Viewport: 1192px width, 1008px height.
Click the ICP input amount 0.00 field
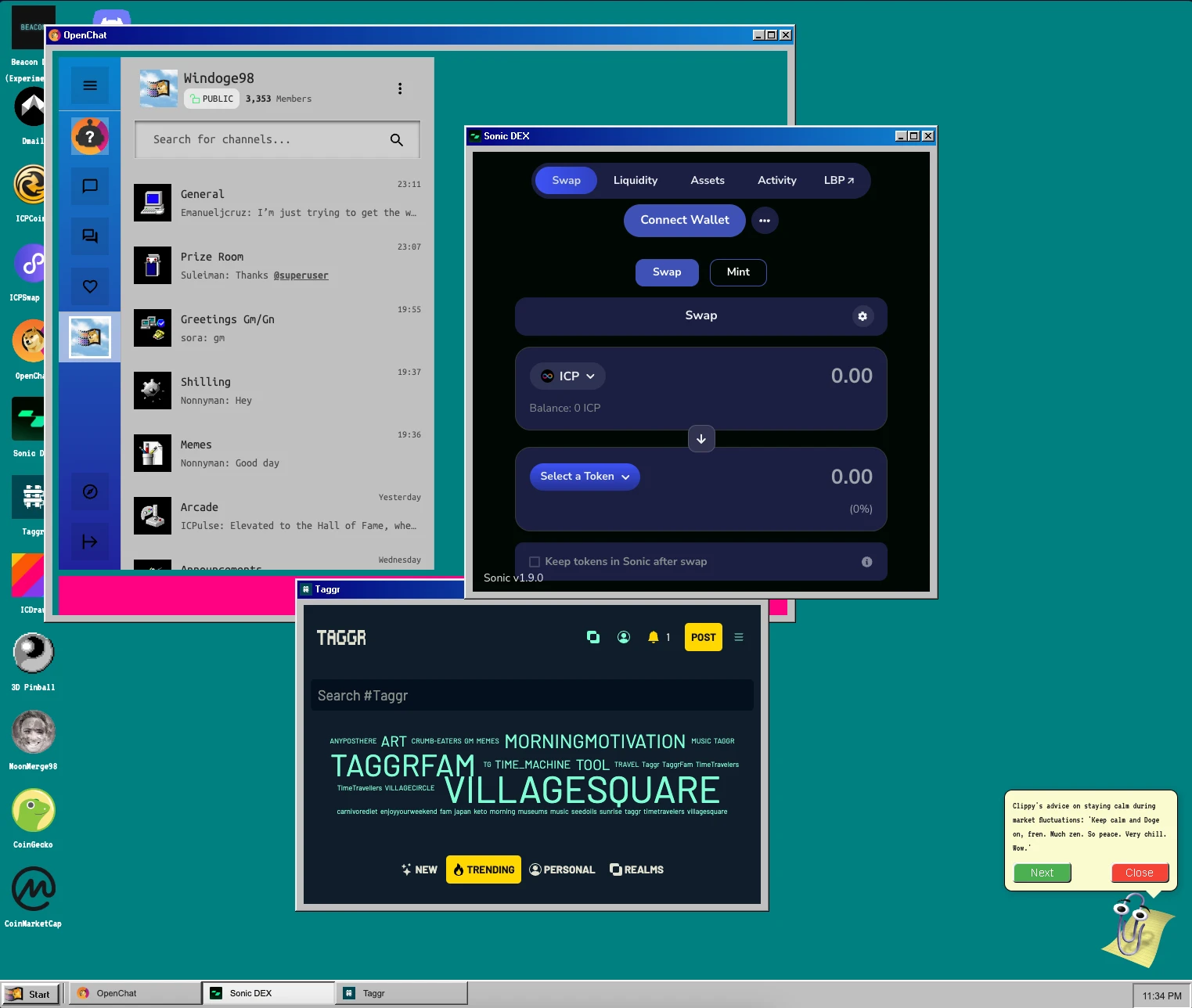point(852,376)
